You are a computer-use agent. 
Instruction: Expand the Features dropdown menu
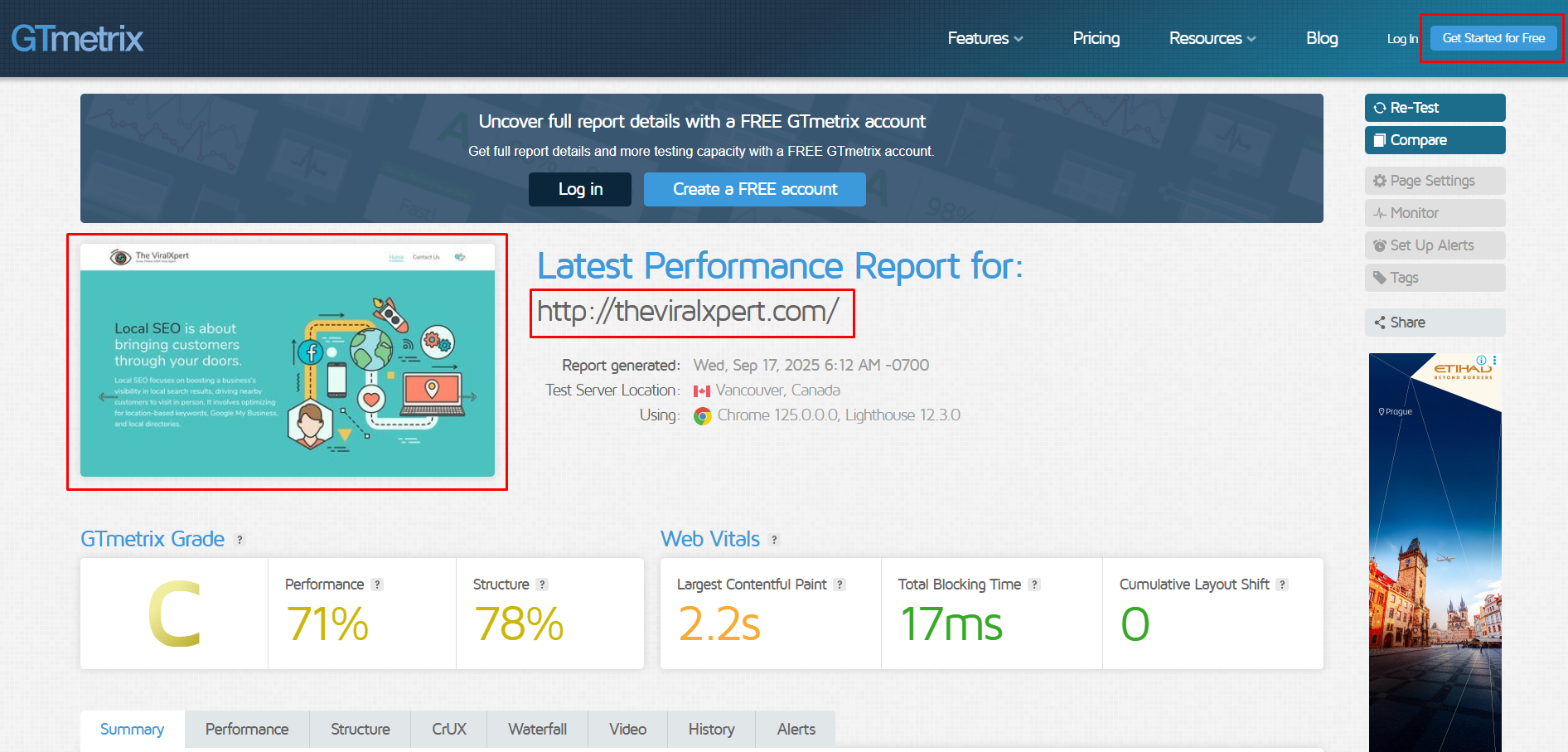pyautogui.click(x=985, y=38)
